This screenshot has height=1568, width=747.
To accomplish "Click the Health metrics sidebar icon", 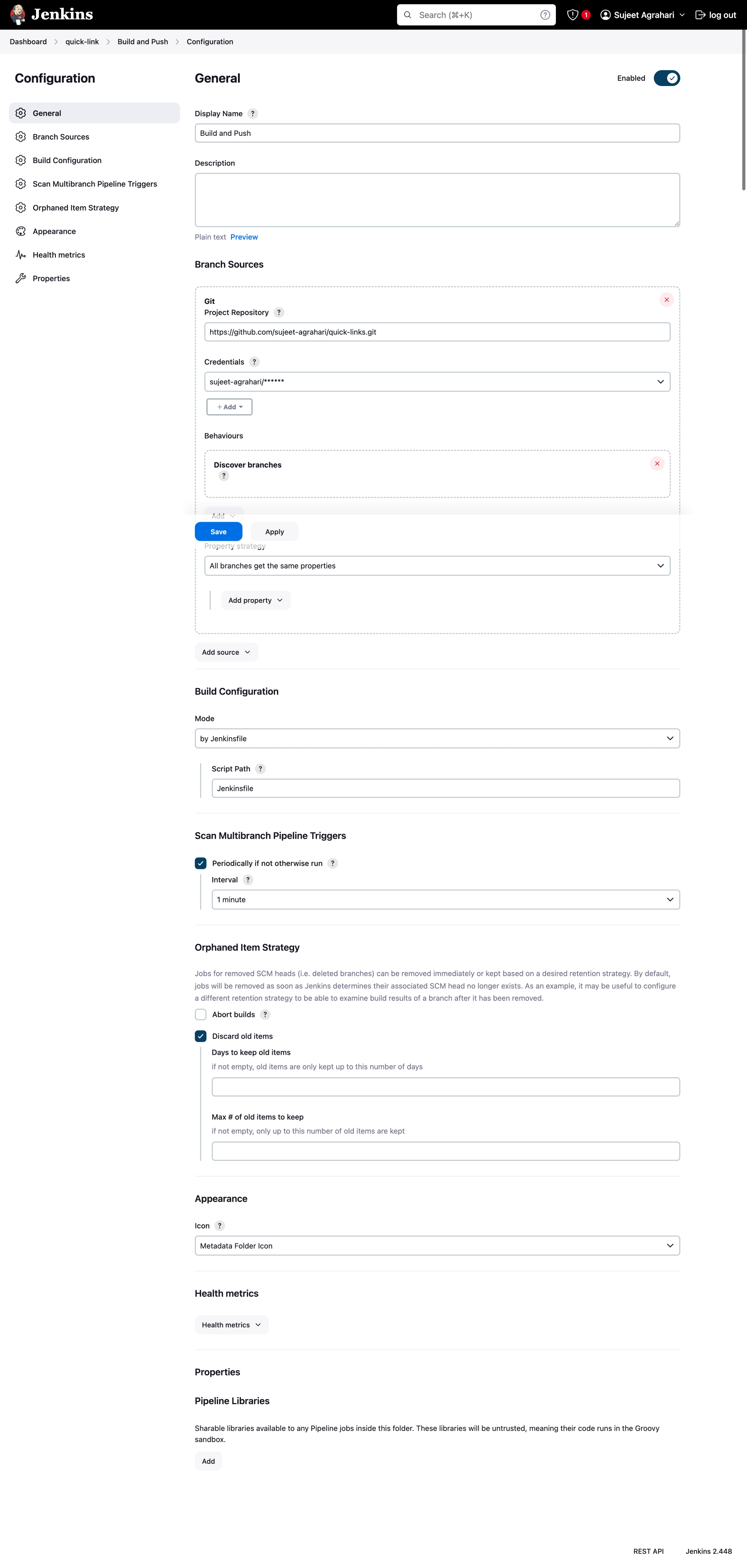I will pos(21,255).
